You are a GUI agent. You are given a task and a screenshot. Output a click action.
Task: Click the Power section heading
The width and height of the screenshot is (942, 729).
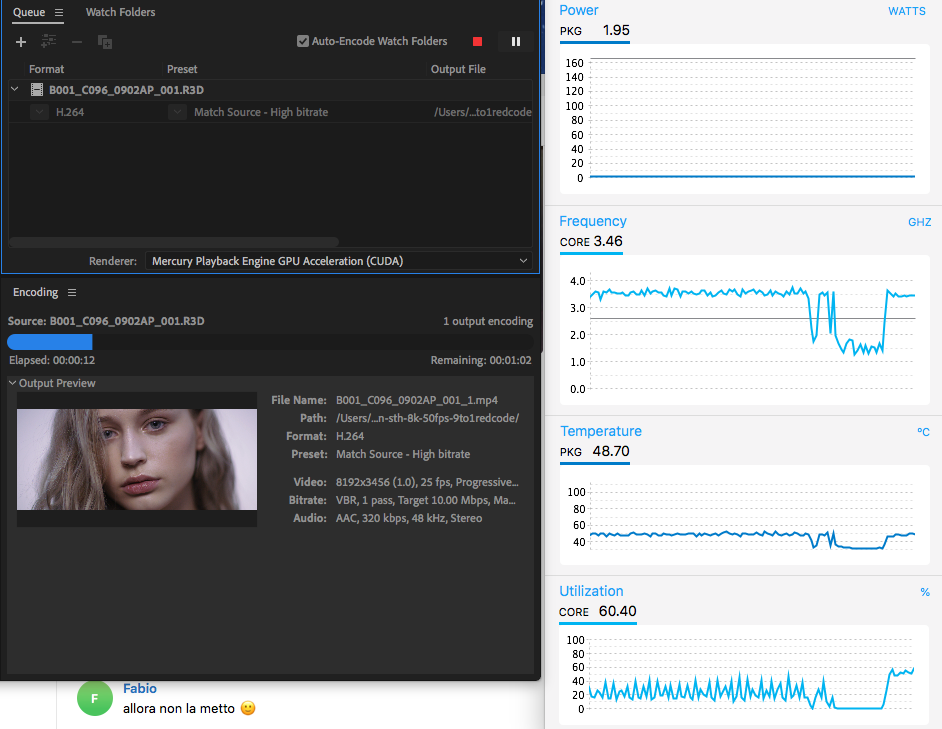coord(579,10)
